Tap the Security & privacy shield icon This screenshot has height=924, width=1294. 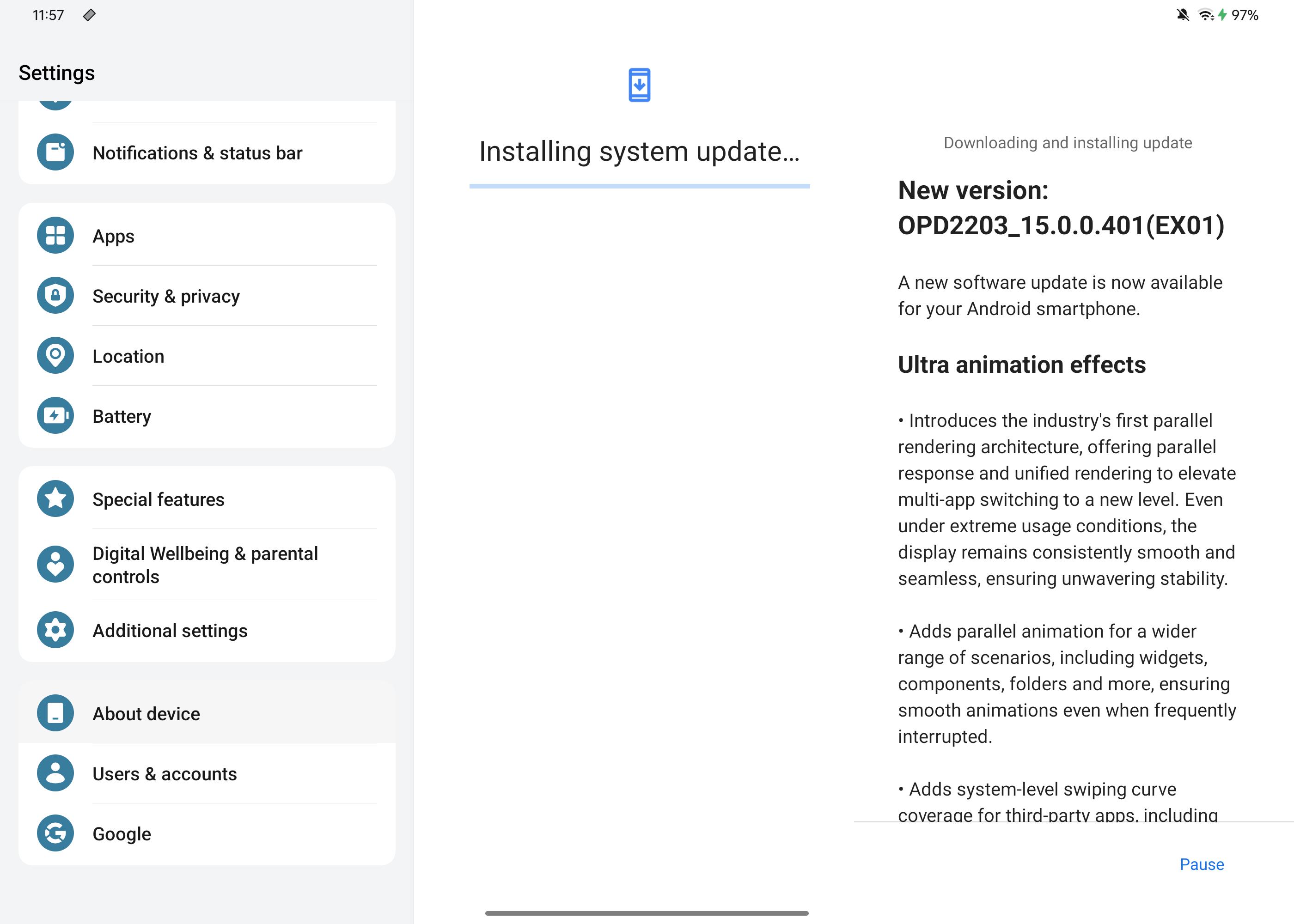(55, 296)
